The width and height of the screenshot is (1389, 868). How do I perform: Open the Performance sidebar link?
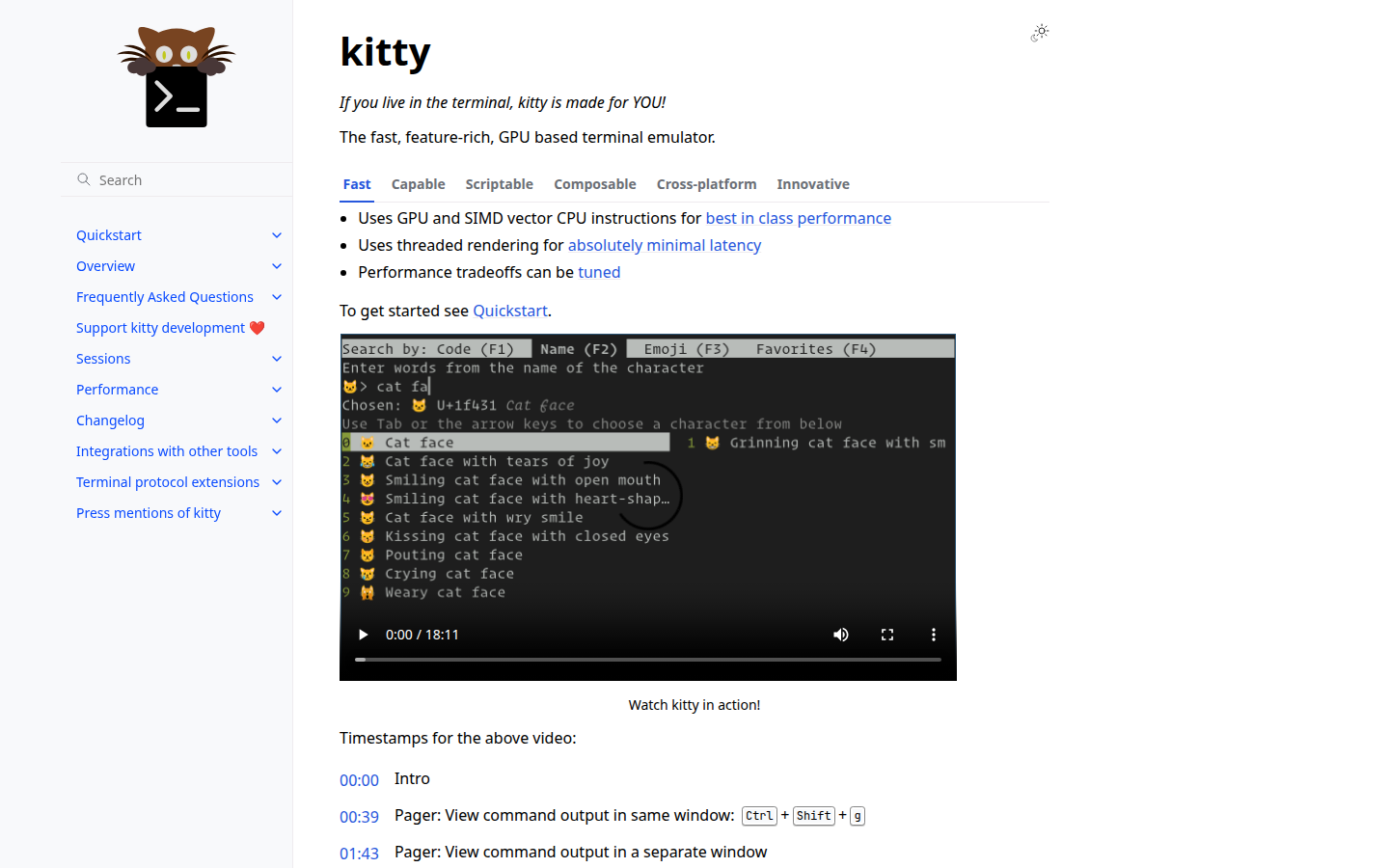[x=118, y=390]
